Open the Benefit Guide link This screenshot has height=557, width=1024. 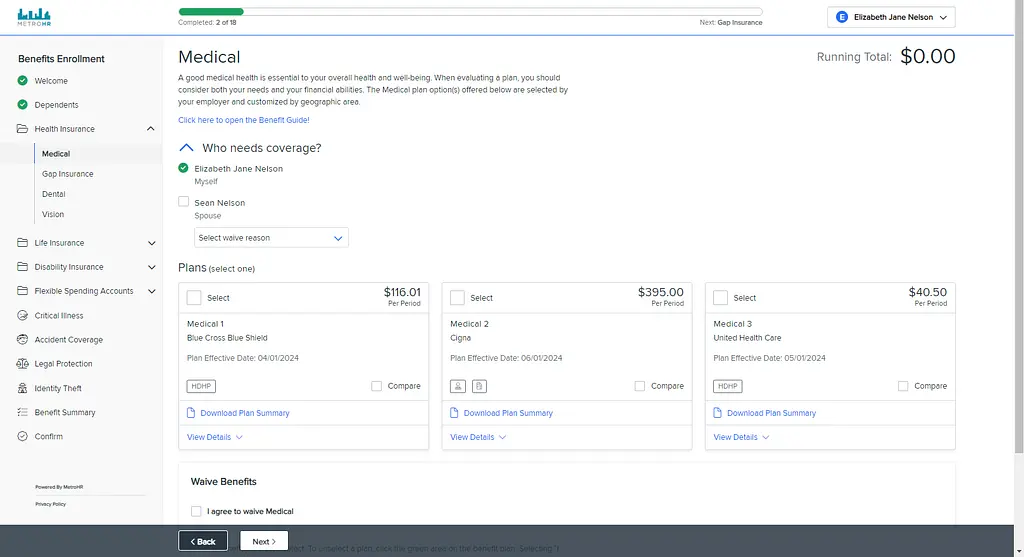244,120
